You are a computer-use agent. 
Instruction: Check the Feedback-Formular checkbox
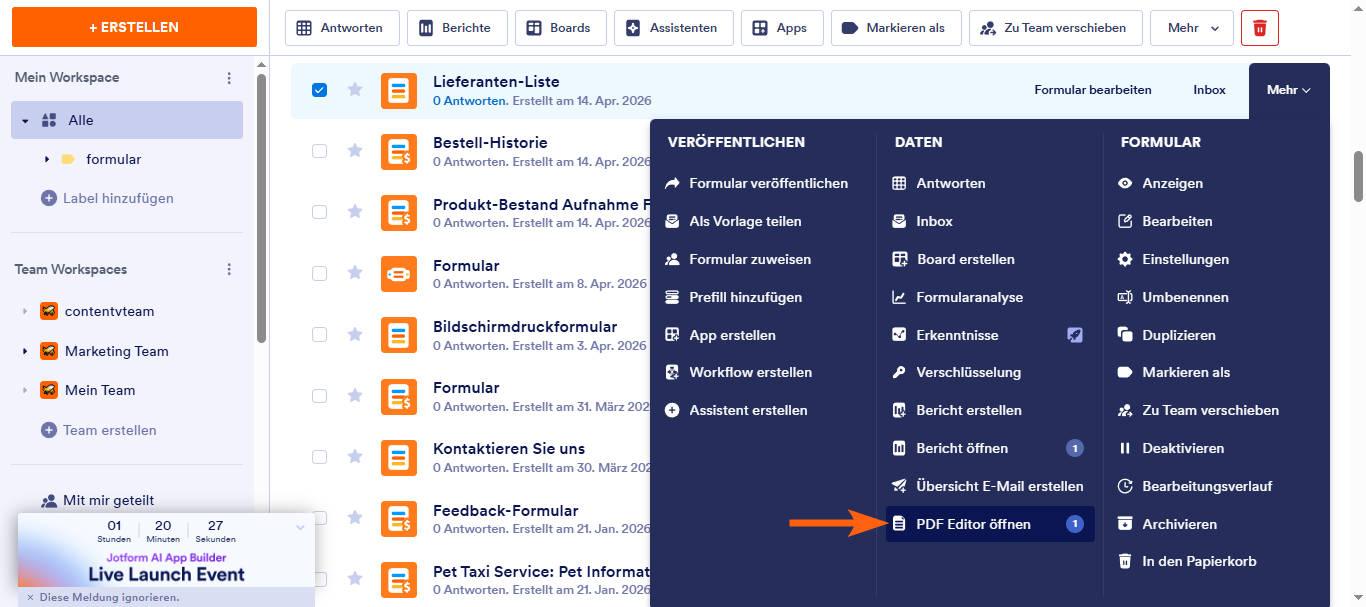319,518
